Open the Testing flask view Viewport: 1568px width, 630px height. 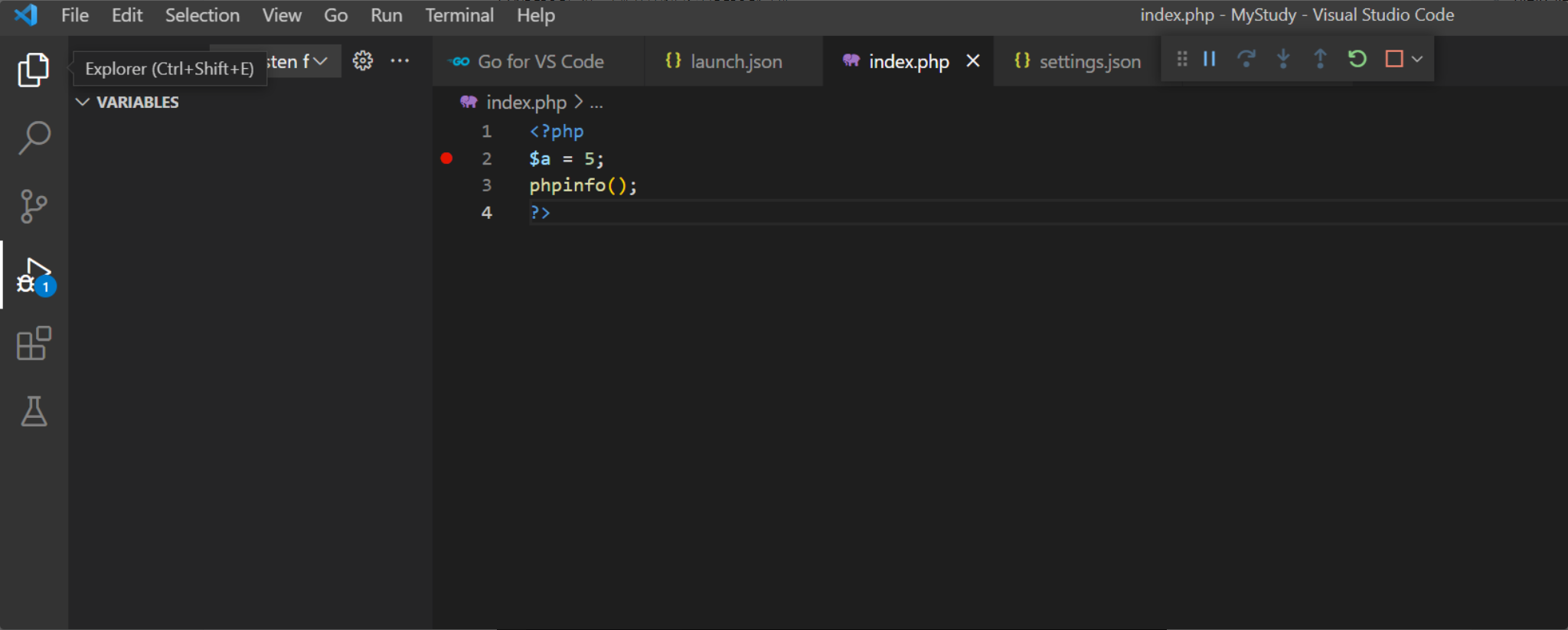click(x=34, y=412)
